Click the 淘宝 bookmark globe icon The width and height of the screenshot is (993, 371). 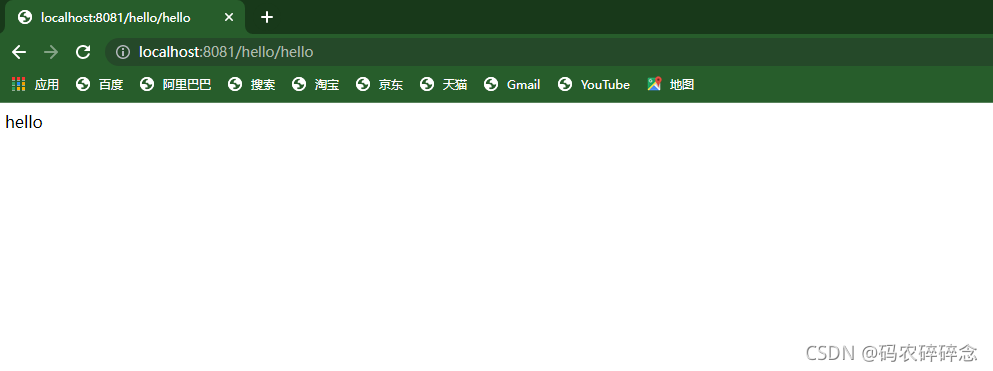tap(299, 84)
